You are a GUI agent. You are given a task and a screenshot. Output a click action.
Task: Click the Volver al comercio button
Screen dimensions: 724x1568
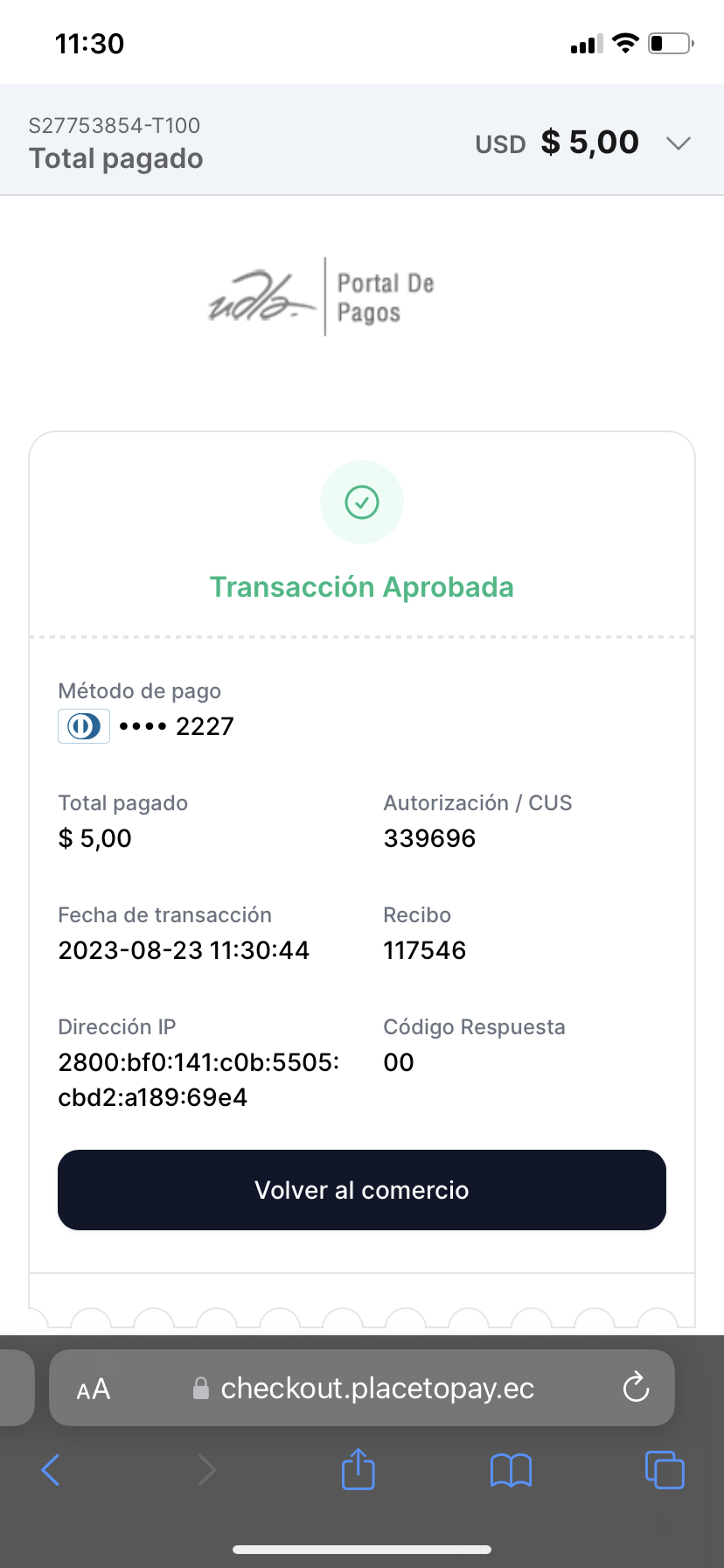point(362,1190)
